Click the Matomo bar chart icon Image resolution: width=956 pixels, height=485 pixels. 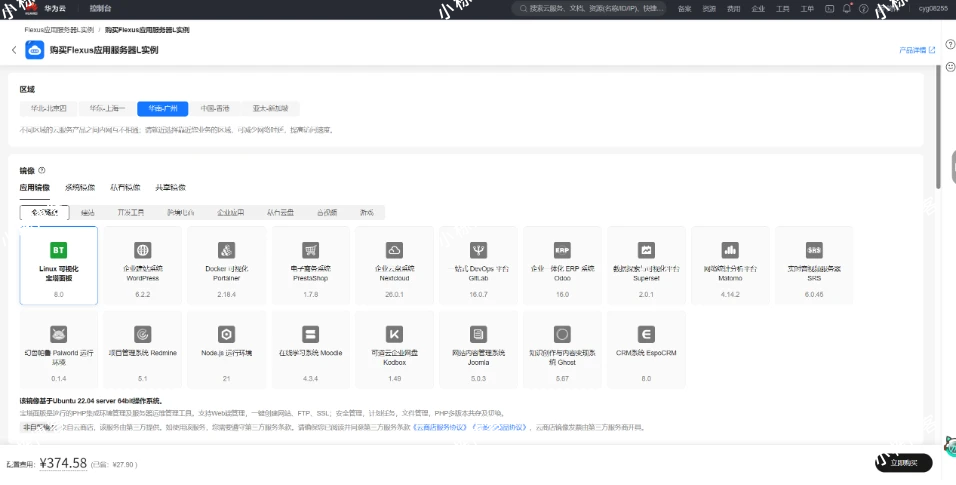coord(730,250)
